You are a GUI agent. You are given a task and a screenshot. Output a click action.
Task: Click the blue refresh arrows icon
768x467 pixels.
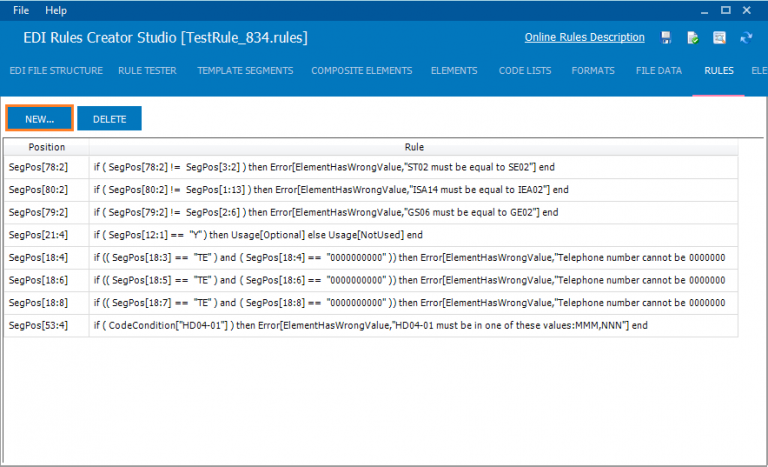pyautogui.click(x=746, y=38)
